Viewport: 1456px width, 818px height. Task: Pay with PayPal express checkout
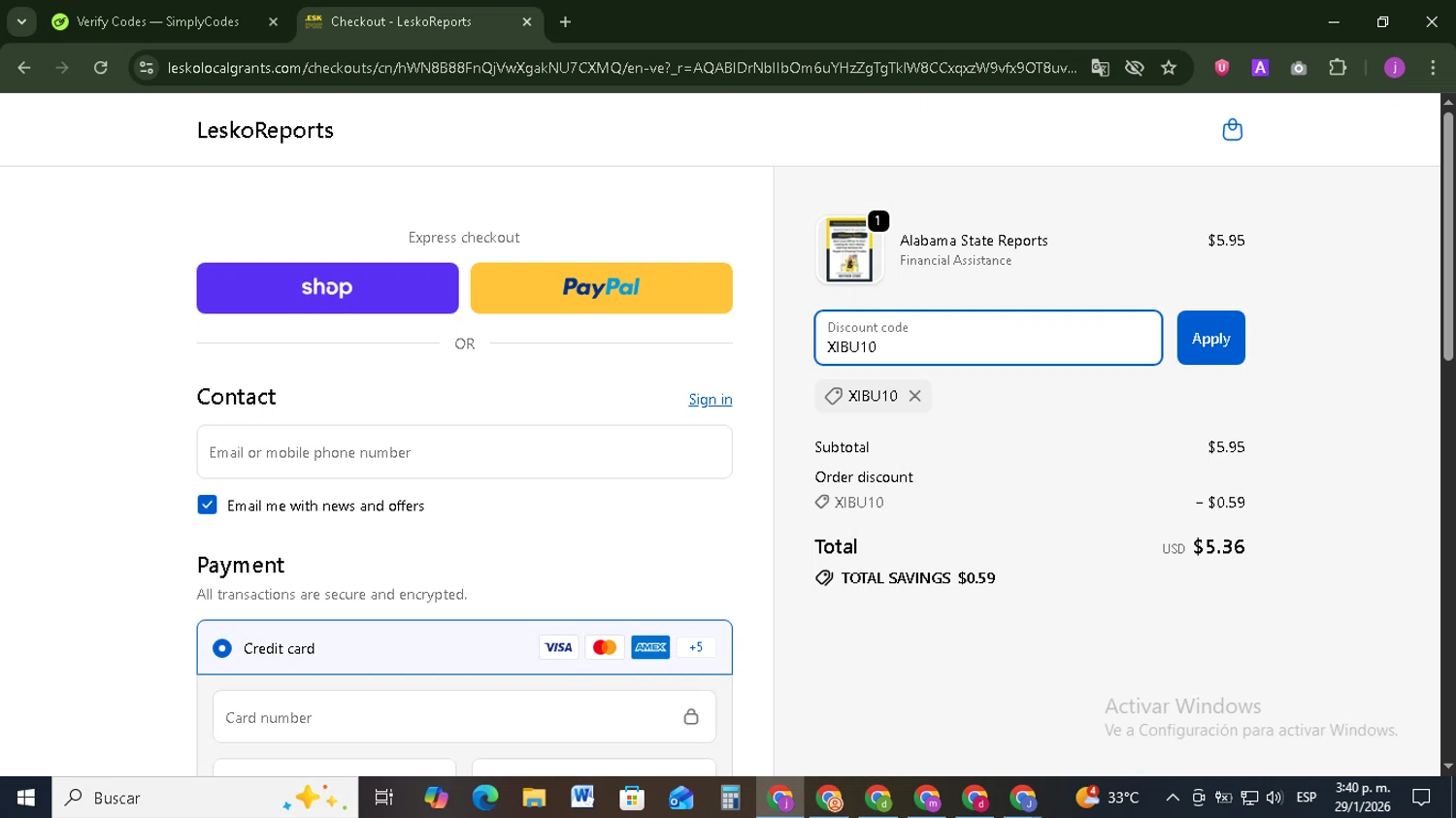(x=602, y=288)
